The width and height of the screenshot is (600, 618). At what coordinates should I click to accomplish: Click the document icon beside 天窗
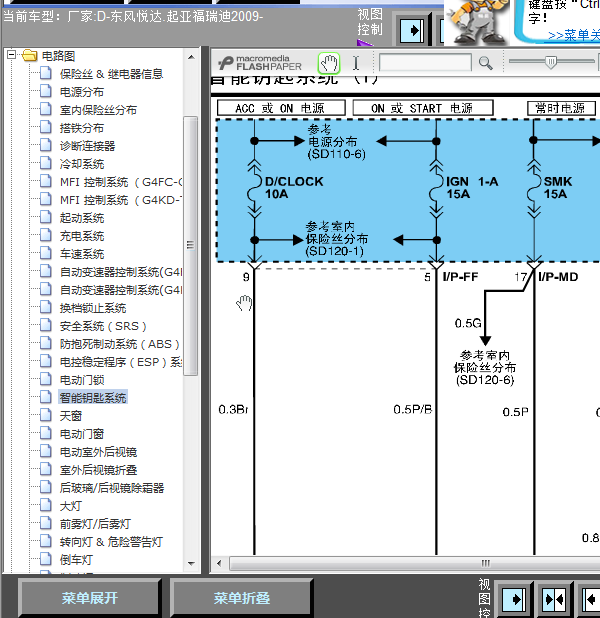[x=46, y=415]
